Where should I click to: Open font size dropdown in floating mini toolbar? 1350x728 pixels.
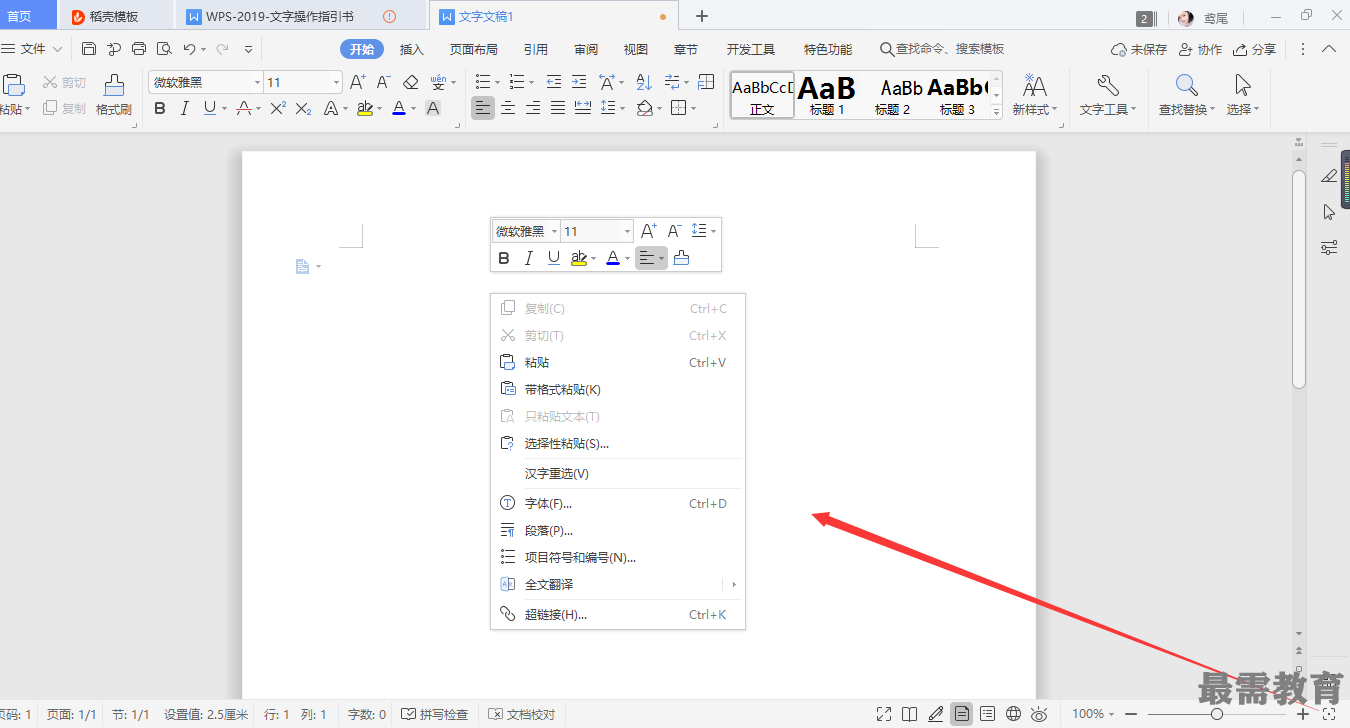pos(627,231)
